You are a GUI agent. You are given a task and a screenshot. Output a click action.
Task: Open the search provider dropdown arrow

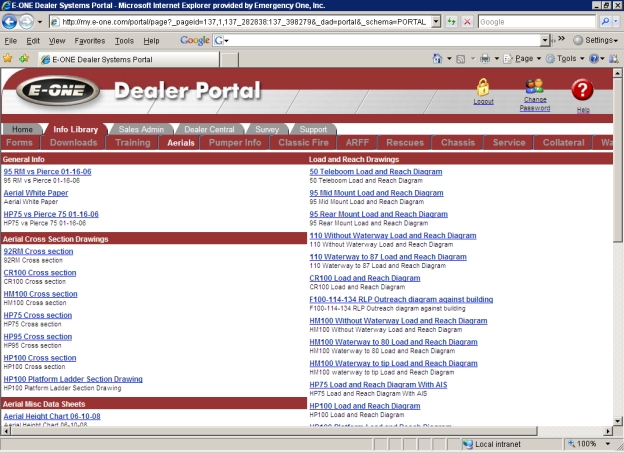[616, 21]
